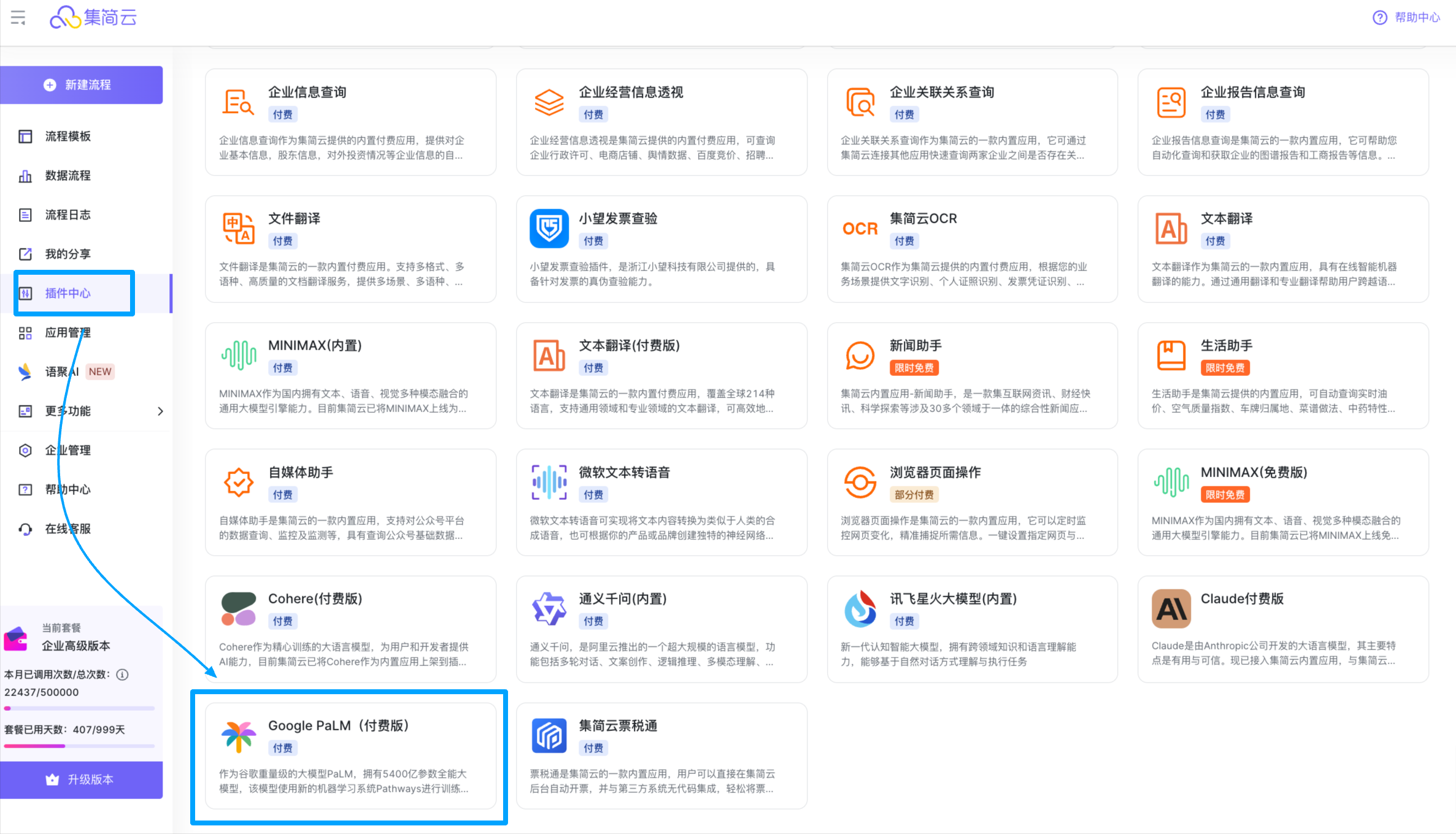Image resolution: width=1456 pixels, height=834 pixels.
Task: Click NEW badge beside 语聚AI
Action: 100,372
